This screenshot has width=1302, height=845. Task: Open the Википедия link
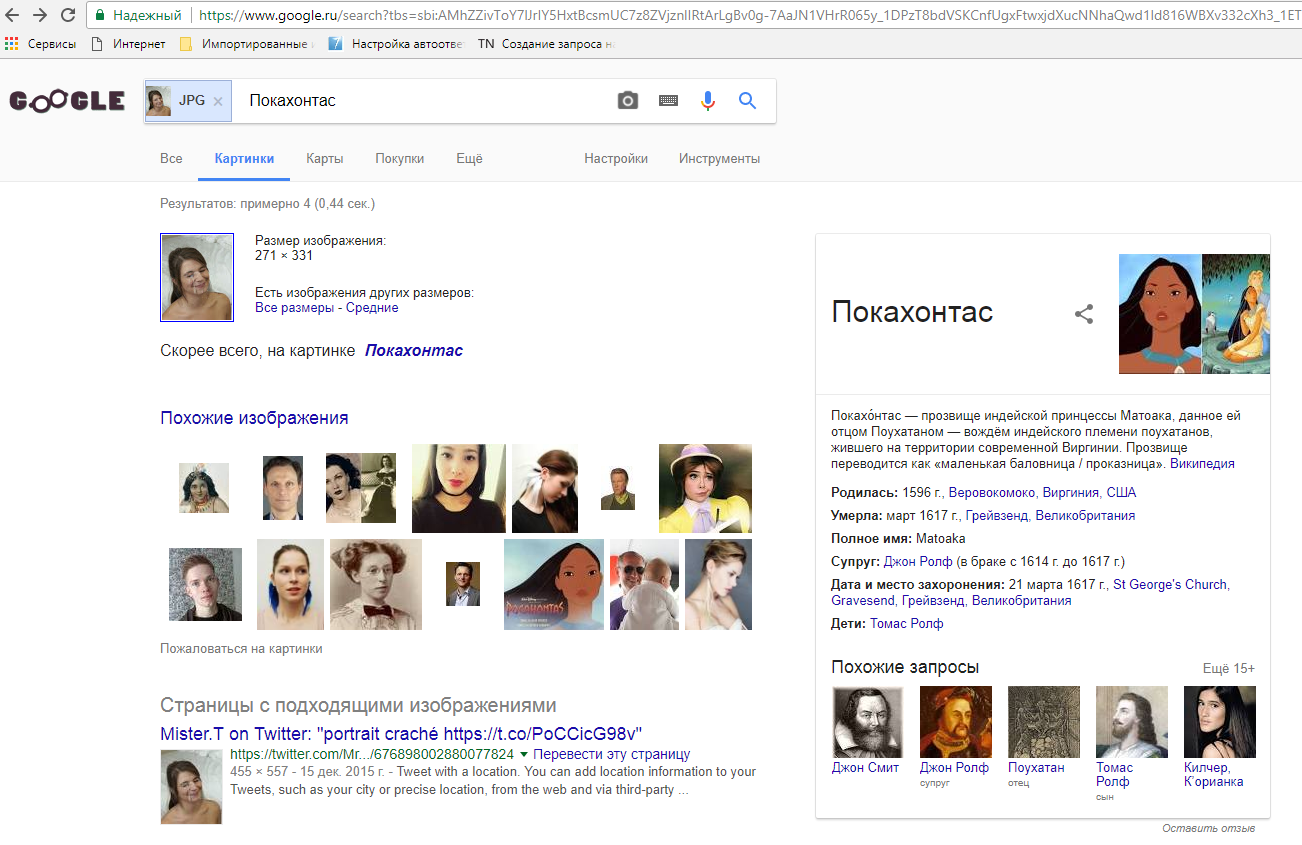click(x=1202, y=464)
